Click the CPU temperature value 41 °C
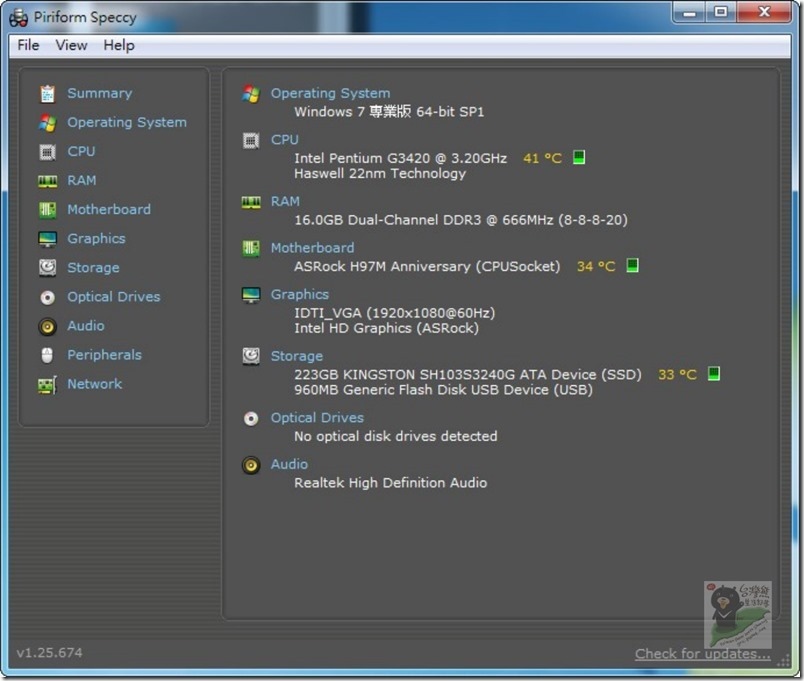The height and width of the screenshot is (681, 804). click(542, 158)
